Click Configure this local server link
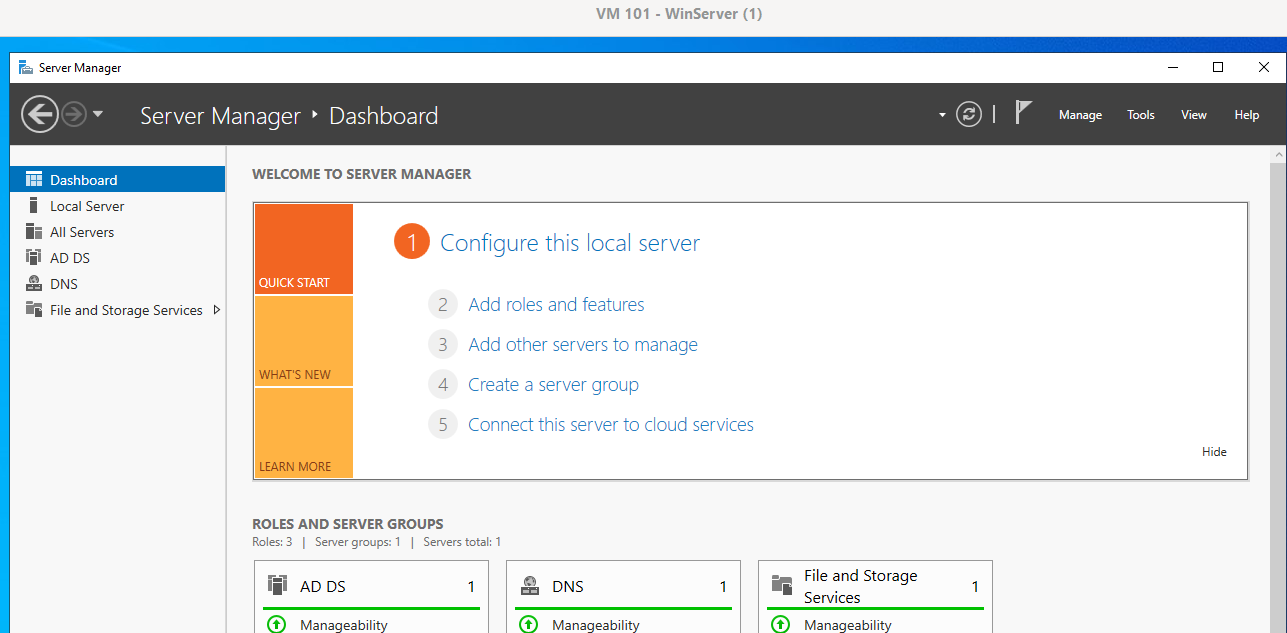This screenshot has height=633, width=1287. click(570, 243)
